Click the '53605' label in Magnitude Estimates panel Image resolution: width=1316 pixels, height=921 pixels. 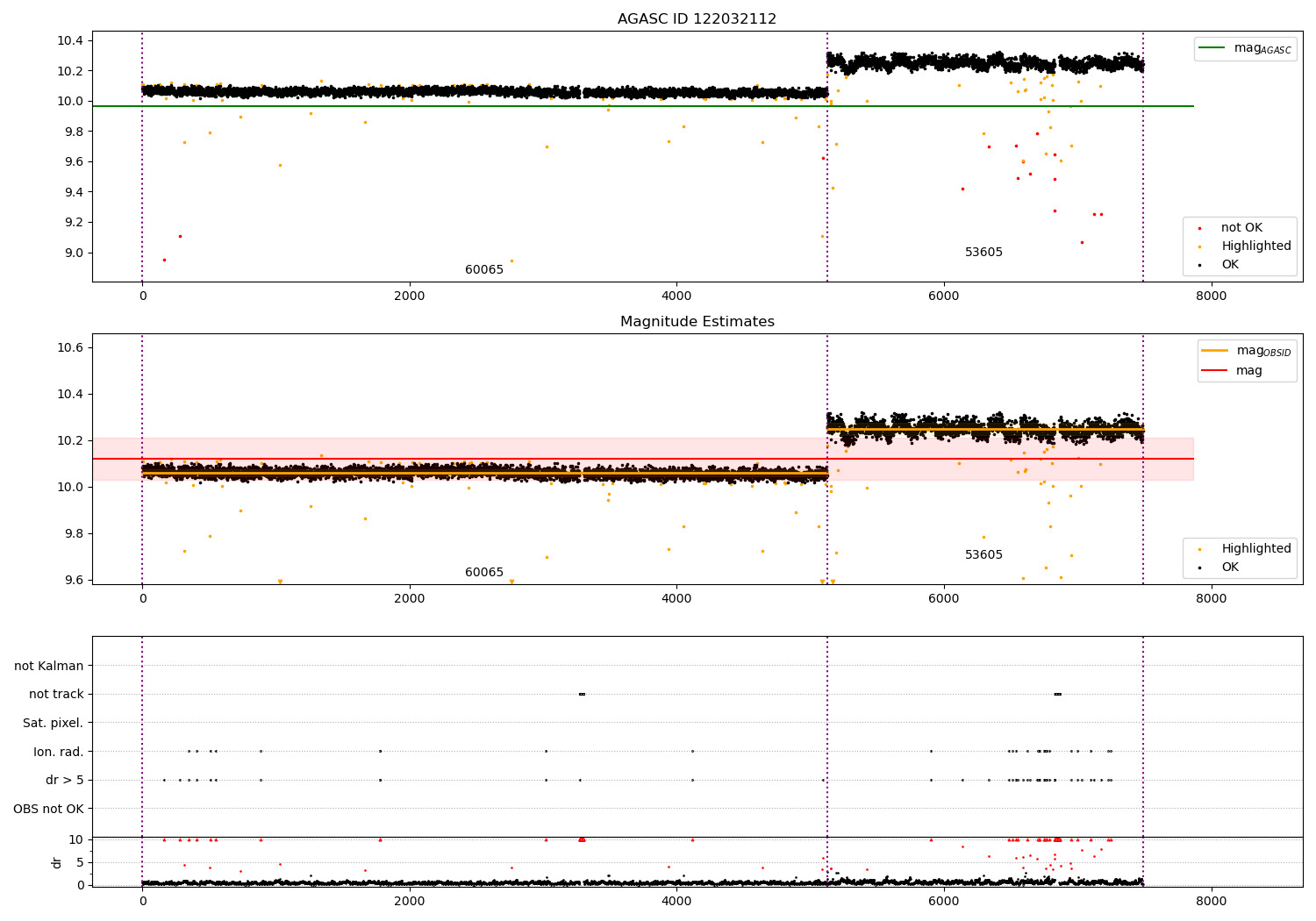[x=983, y=555]
